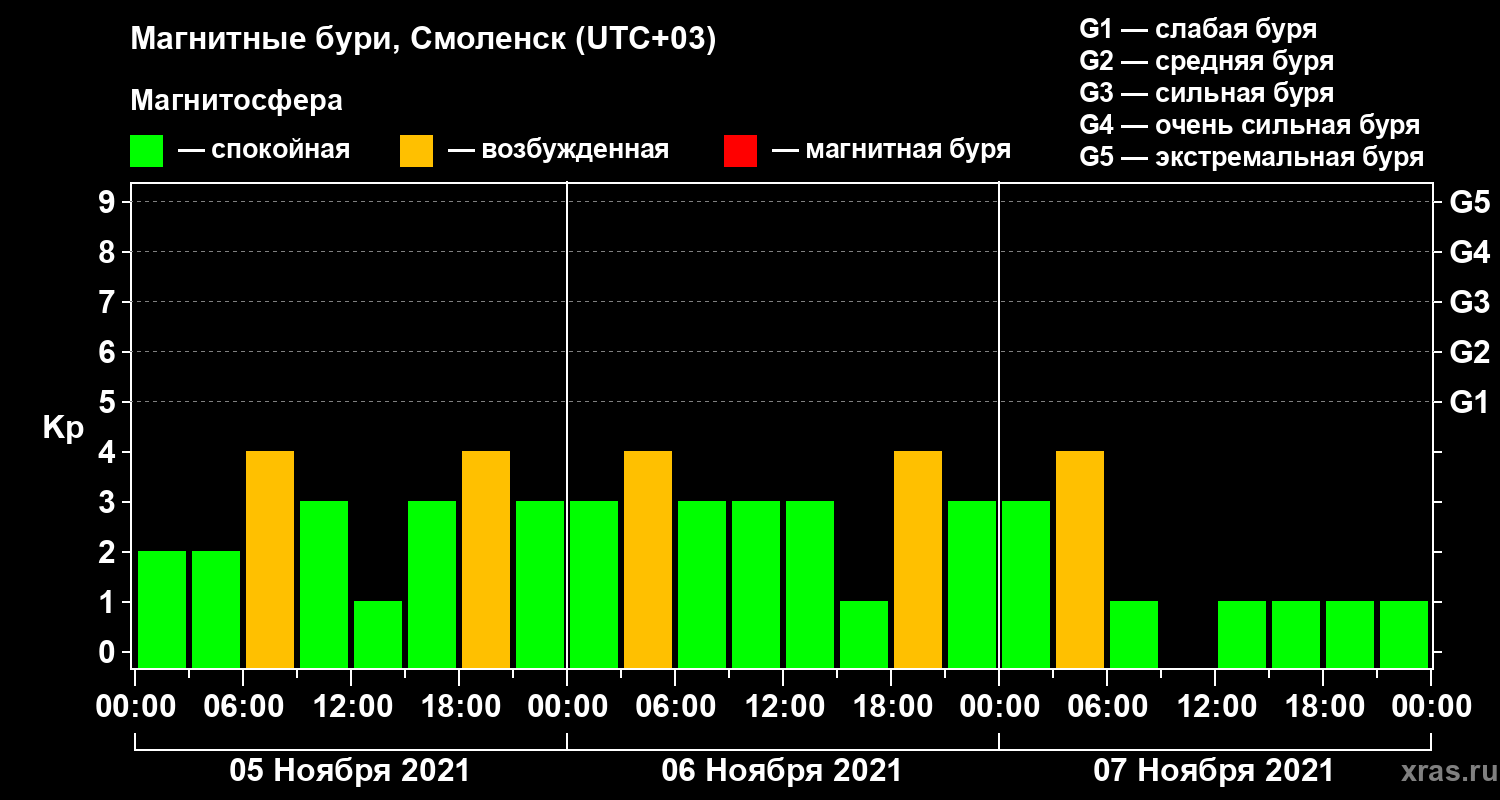Click the 06:00–09:00 Kp 1 bar on 07 Ноября
This screenshot has height=800, width=1500.
[1134, 634]
